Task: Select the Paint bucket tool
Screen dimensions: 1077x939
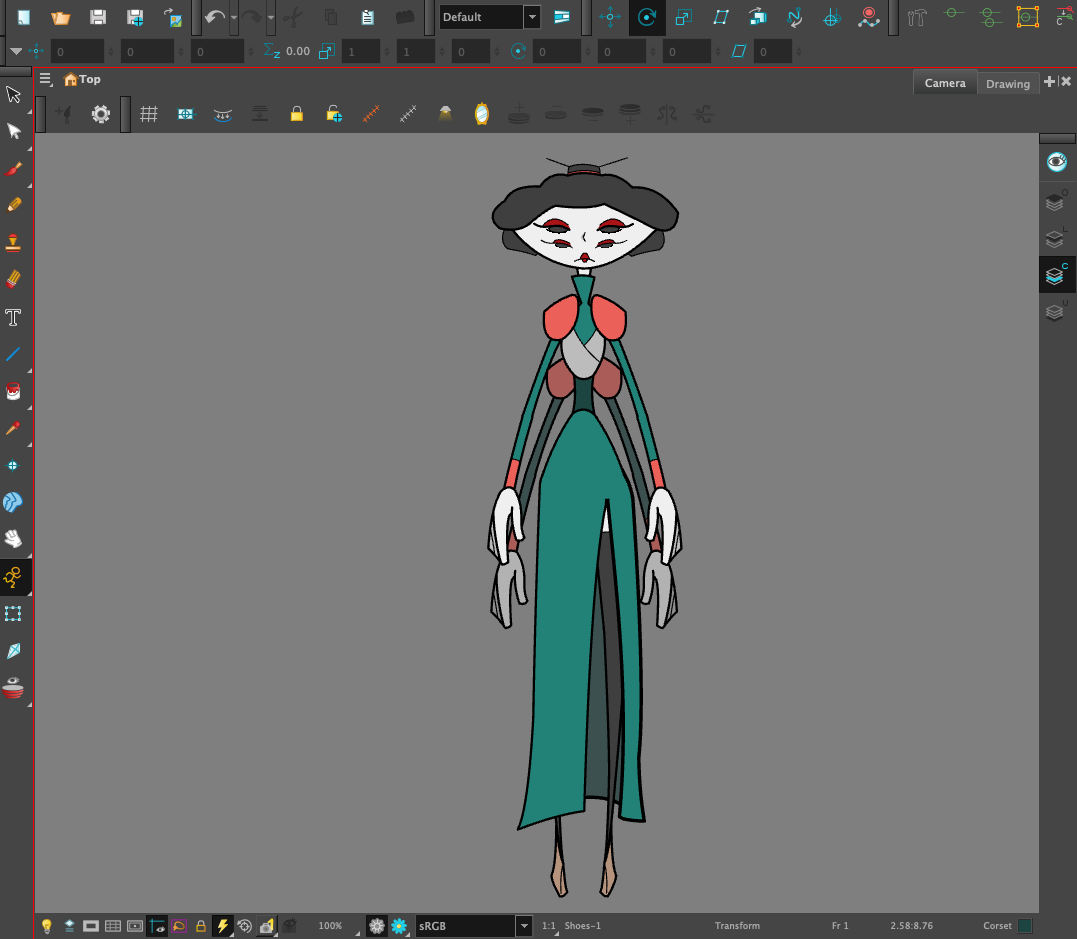Action: (13, 391)
